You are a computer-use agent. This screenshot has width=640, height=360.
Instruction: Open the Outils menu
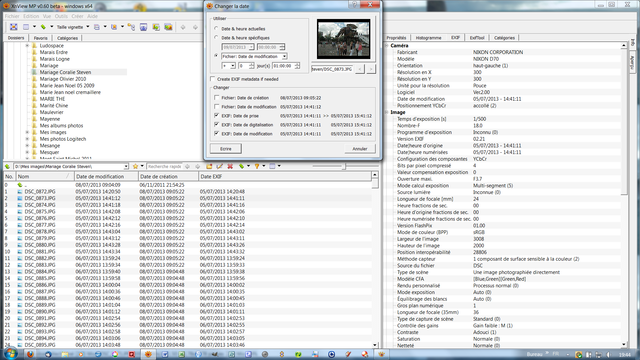pos(61,16)
